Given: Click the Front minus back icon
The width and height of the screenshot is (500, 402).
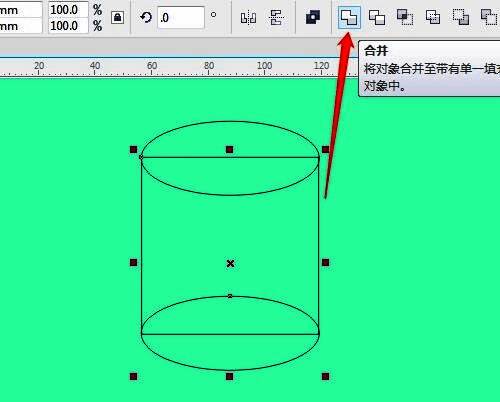Looking at the screenshot, I should pyautogui.click(x=461, y=17).
